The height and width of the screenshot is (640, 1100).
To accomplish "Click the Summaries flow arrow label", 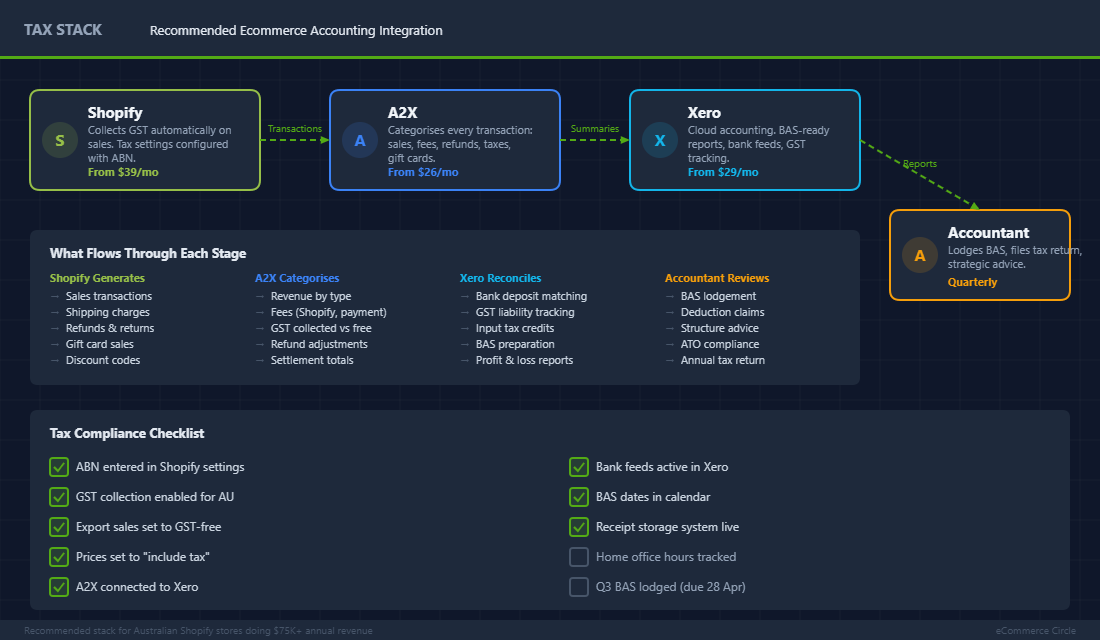I will [x=595, y=128].
